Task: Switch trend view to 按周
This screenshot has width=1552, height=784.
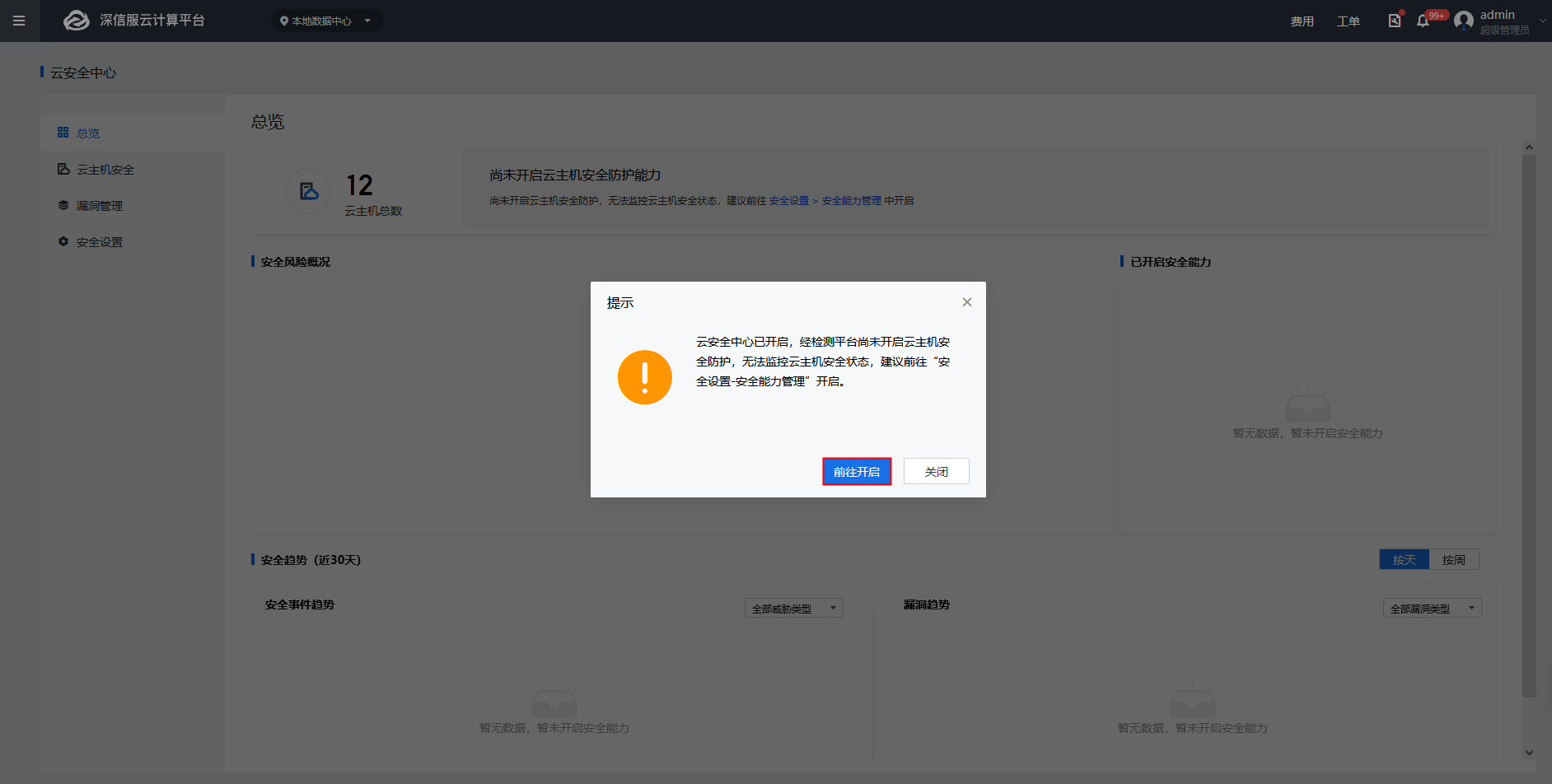Action: 1453,560
